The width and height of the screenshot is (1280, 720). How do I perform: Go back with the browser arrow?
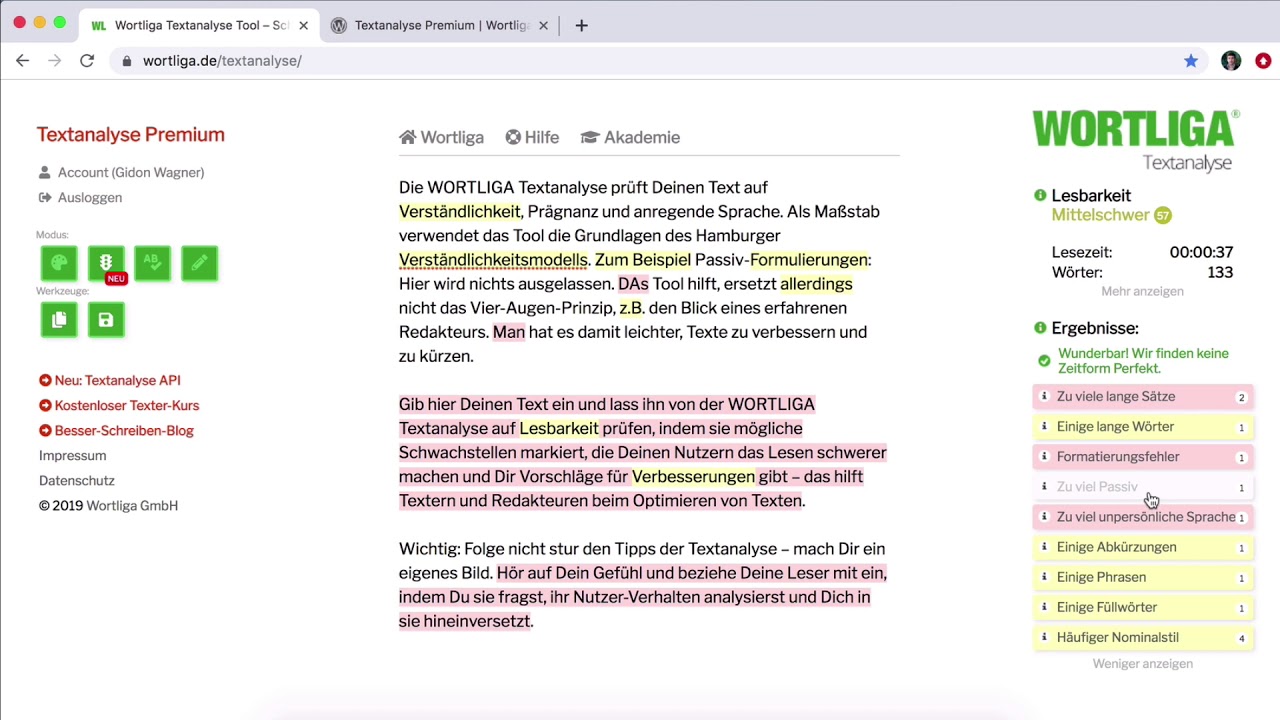pos(22,61)
